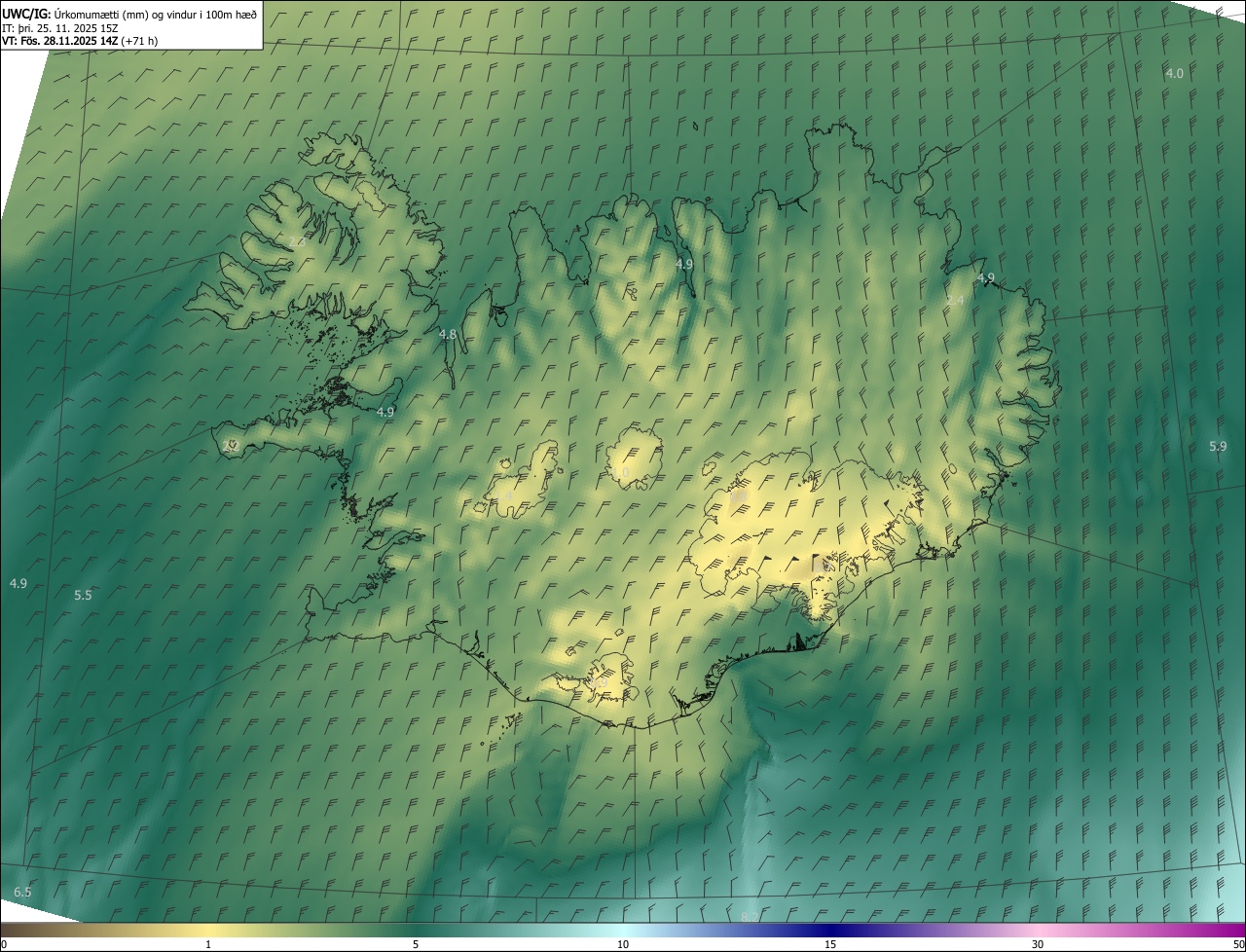Click the 4.9 label beside the 5.5 label
Screen dimensions: 1246x952
point(18,584)
